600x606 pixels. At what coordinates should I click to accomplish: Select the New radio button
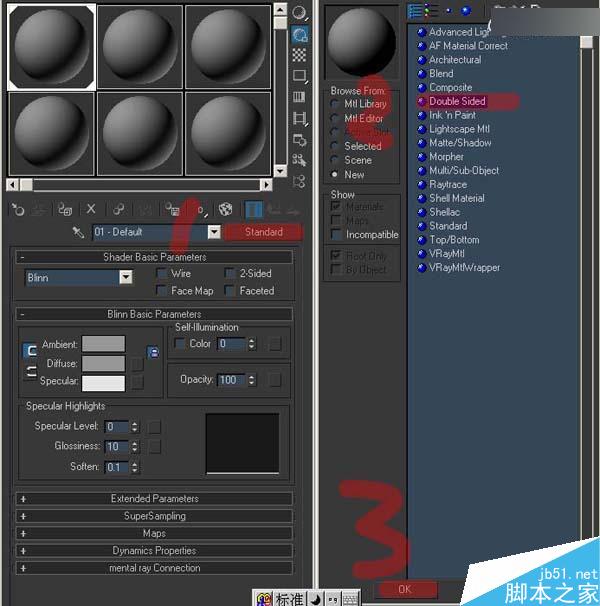(x=334, y=174)
